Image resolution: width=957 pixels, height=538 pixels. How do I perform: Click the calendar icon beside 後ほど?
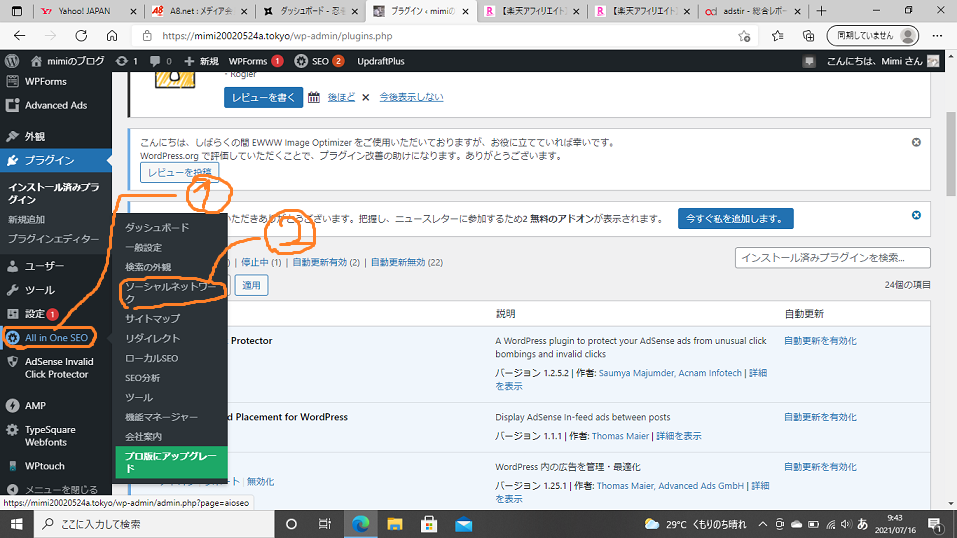tap(314, 97)
